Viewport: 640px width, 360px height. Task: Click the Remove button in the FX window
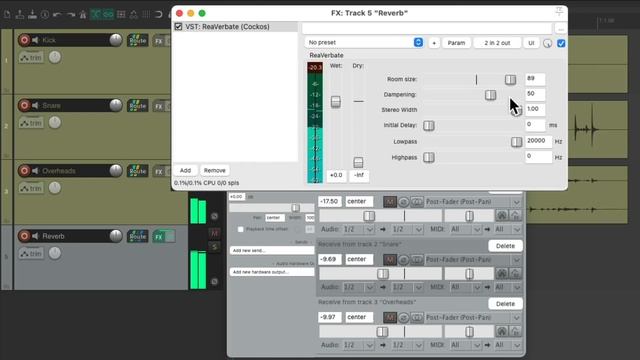(215, 170)
